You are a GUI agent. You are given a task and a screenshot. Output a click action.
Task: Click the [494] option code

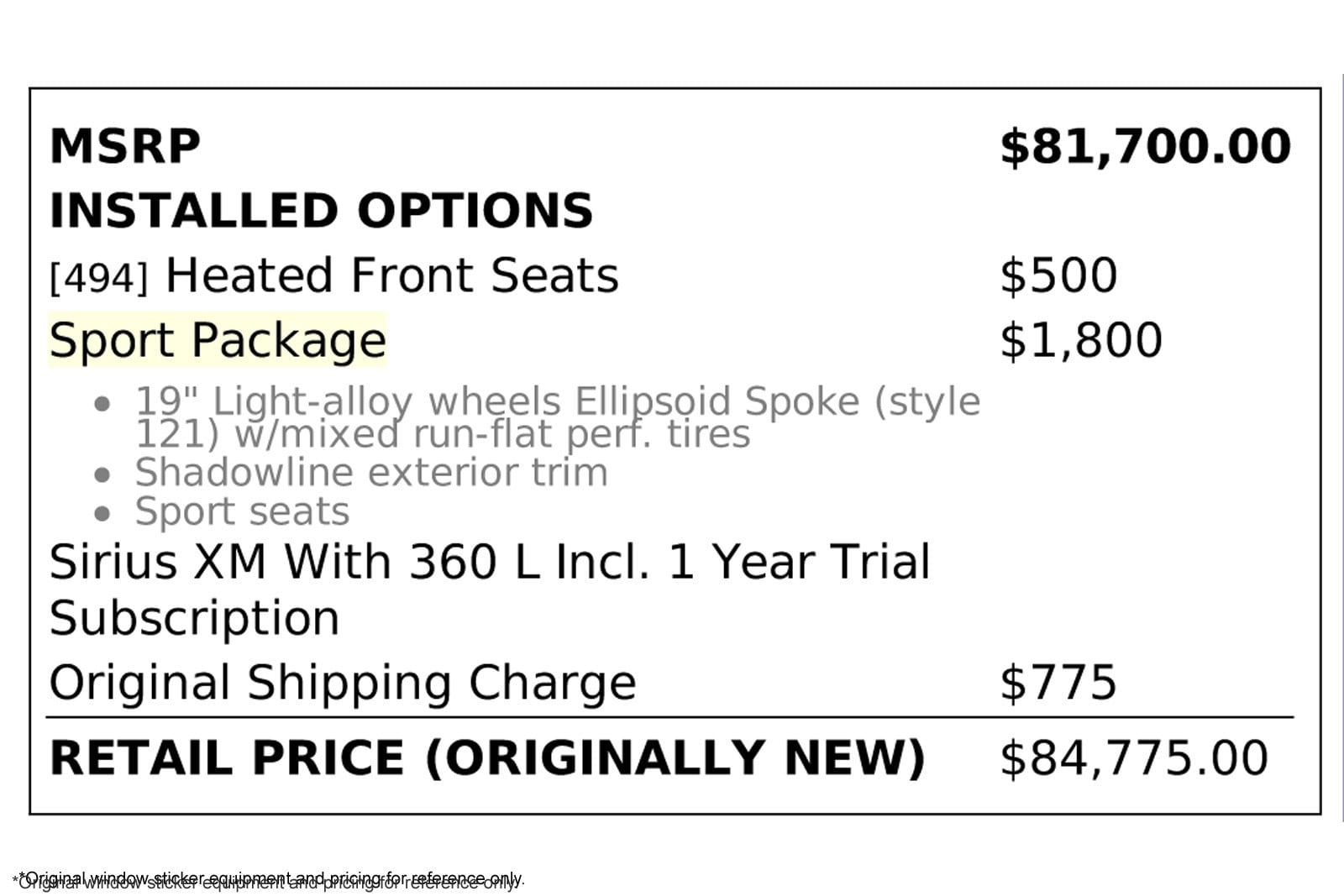click(98, 278)
